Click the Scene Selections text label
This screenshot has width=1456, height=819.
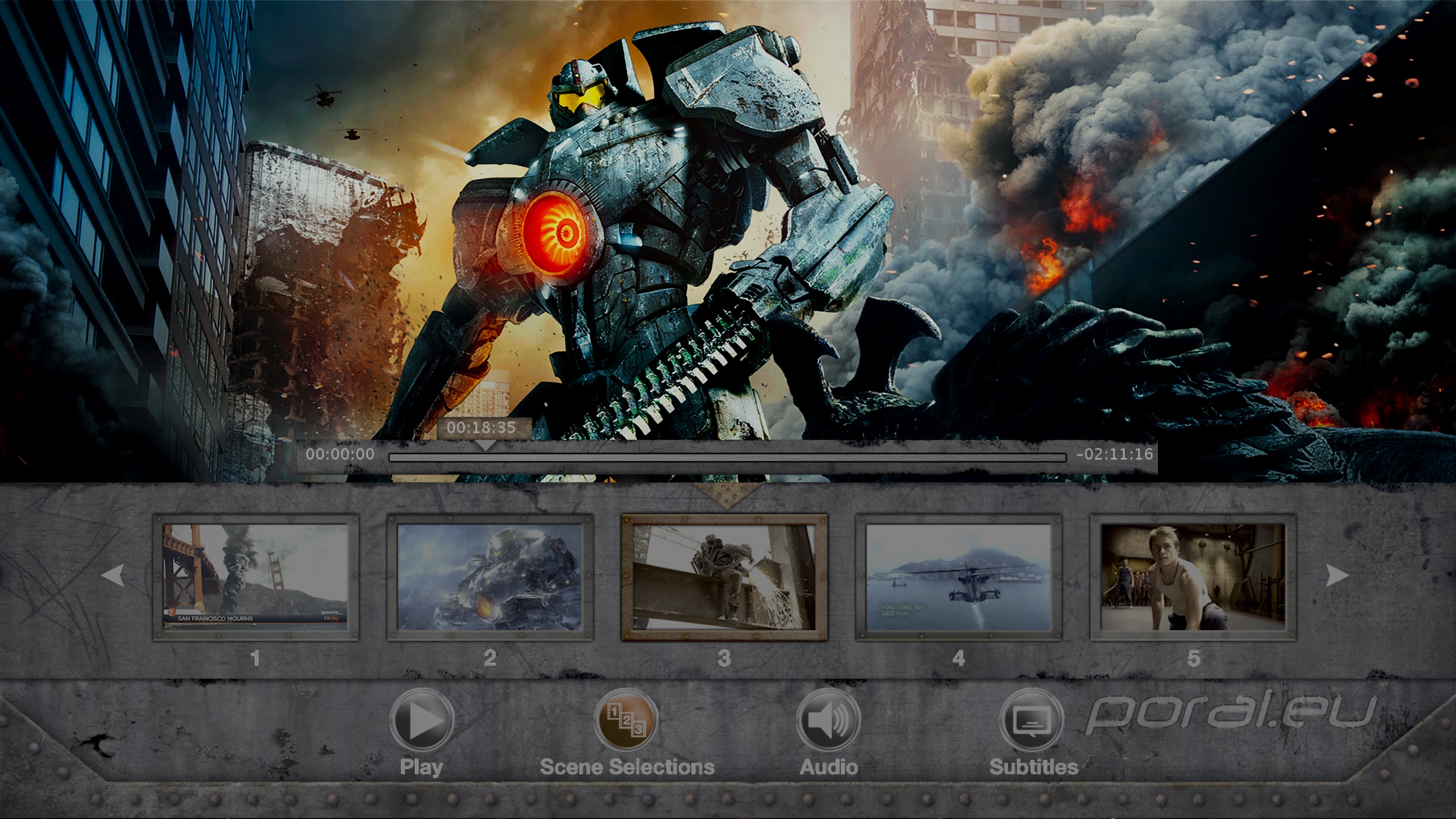click(x=627, y=767)
